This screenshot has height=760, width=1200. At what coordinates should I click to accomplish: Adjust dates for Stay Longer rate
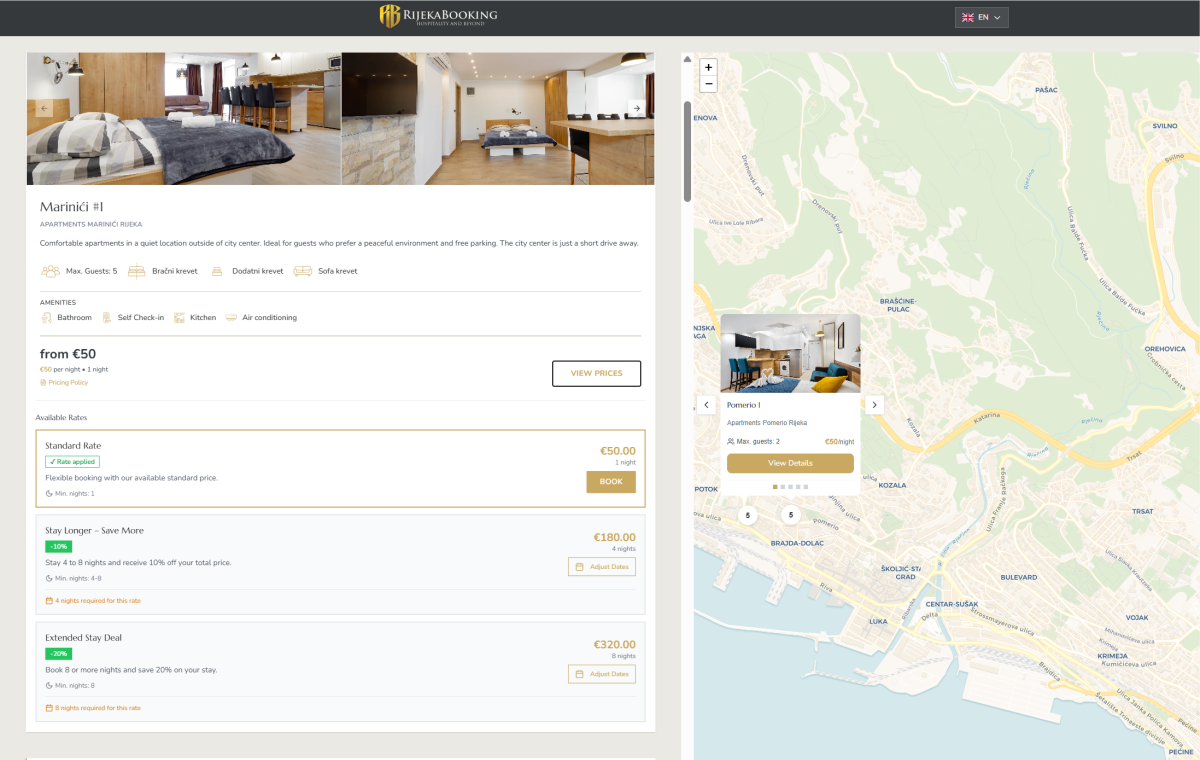[x=601, y=567]
